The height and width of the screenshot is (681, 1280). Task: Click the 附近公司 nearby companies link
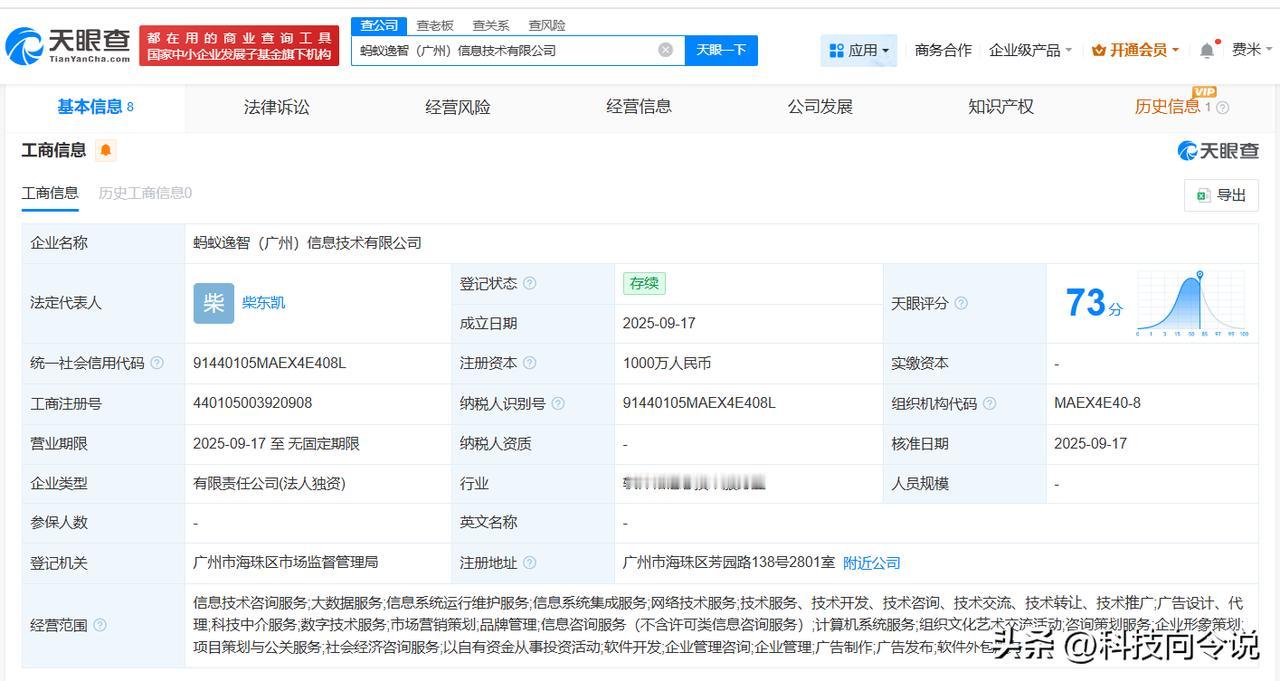[x=872, y=563]
